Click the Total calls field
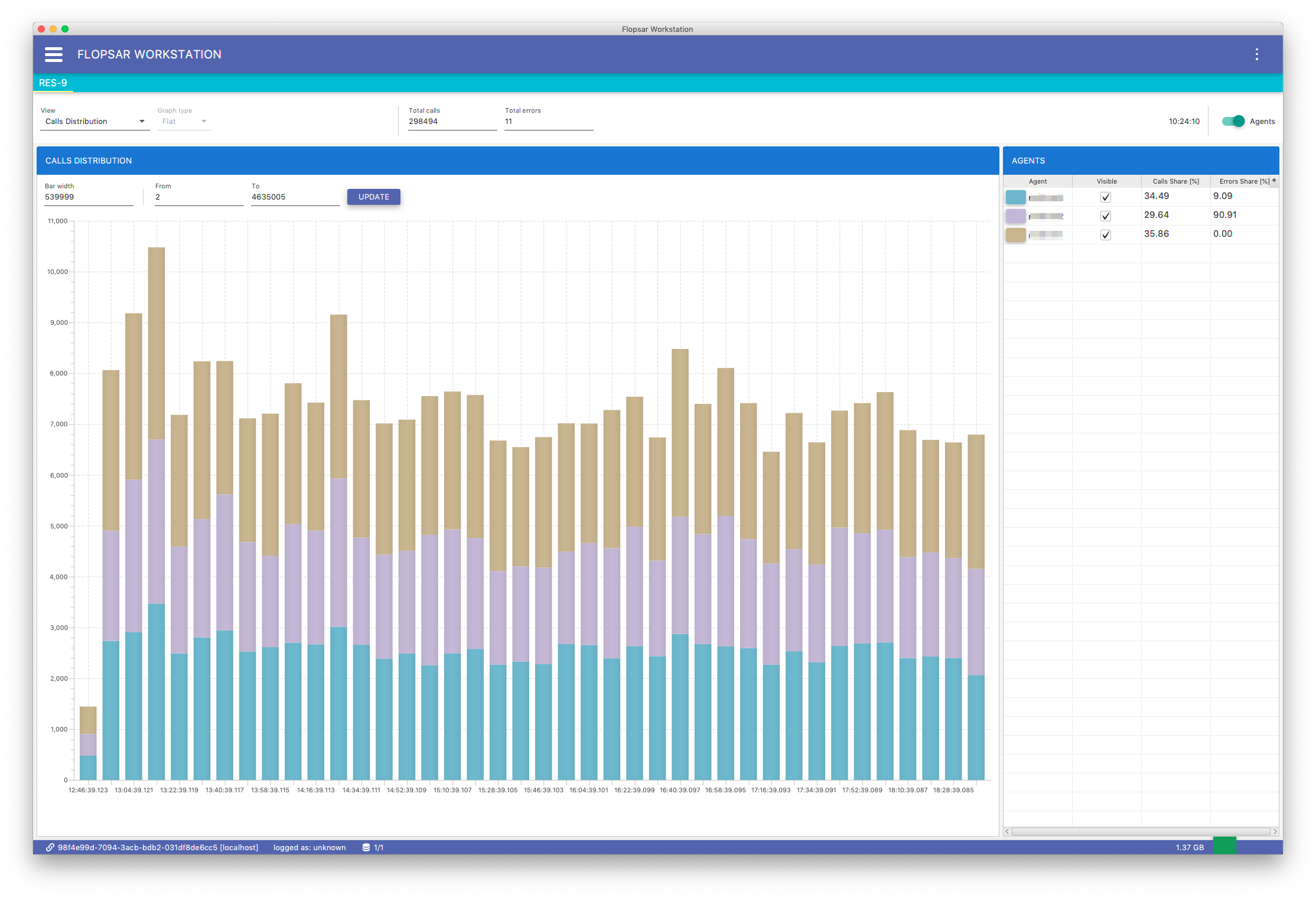 (452, 122)
